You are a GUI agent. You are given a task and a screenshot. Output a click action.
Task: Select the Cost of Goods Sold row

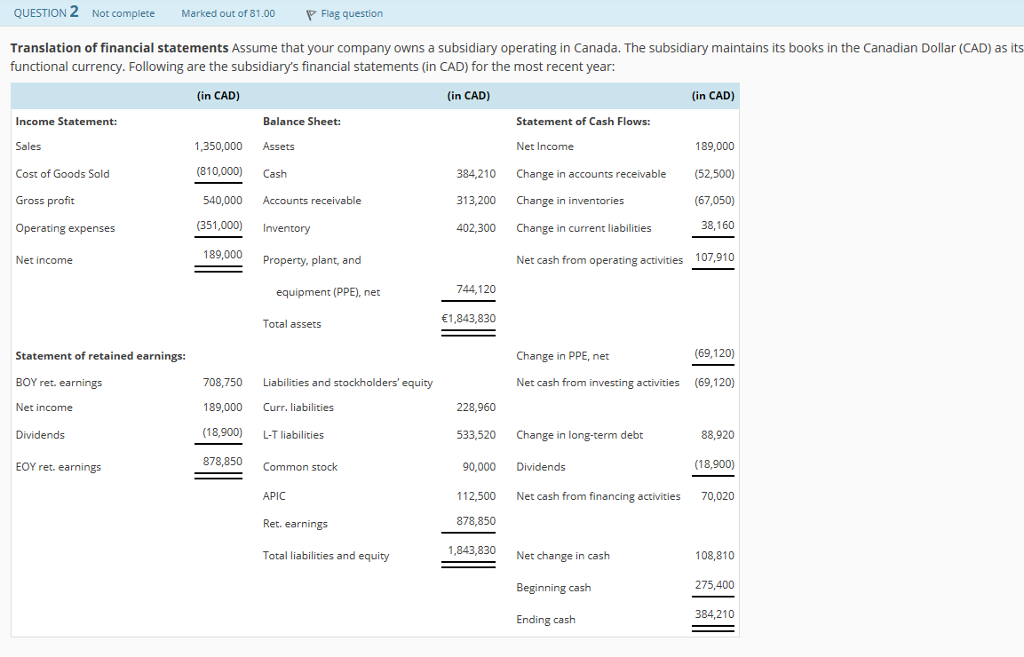(65, 173)
